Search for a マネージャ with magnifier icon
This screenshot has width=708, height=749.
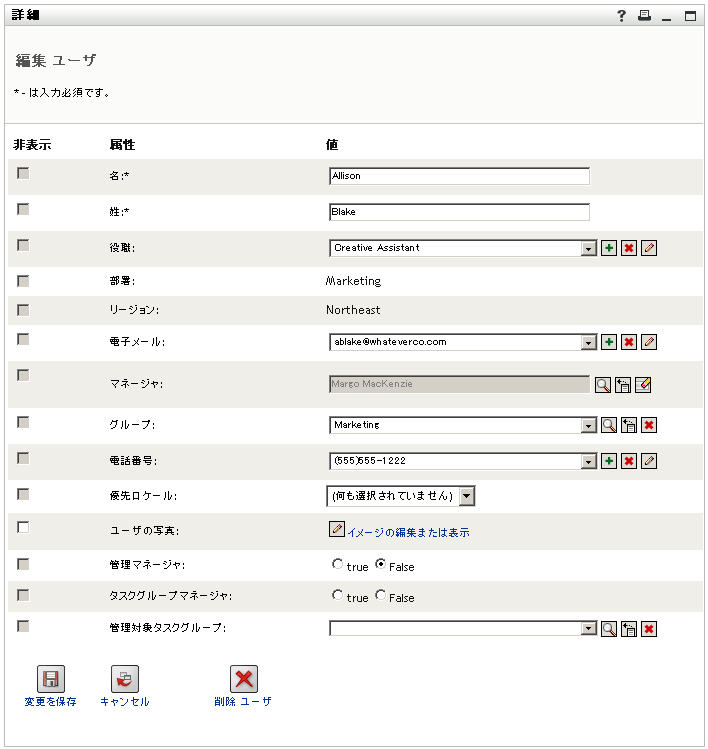(x=603, y=385)
